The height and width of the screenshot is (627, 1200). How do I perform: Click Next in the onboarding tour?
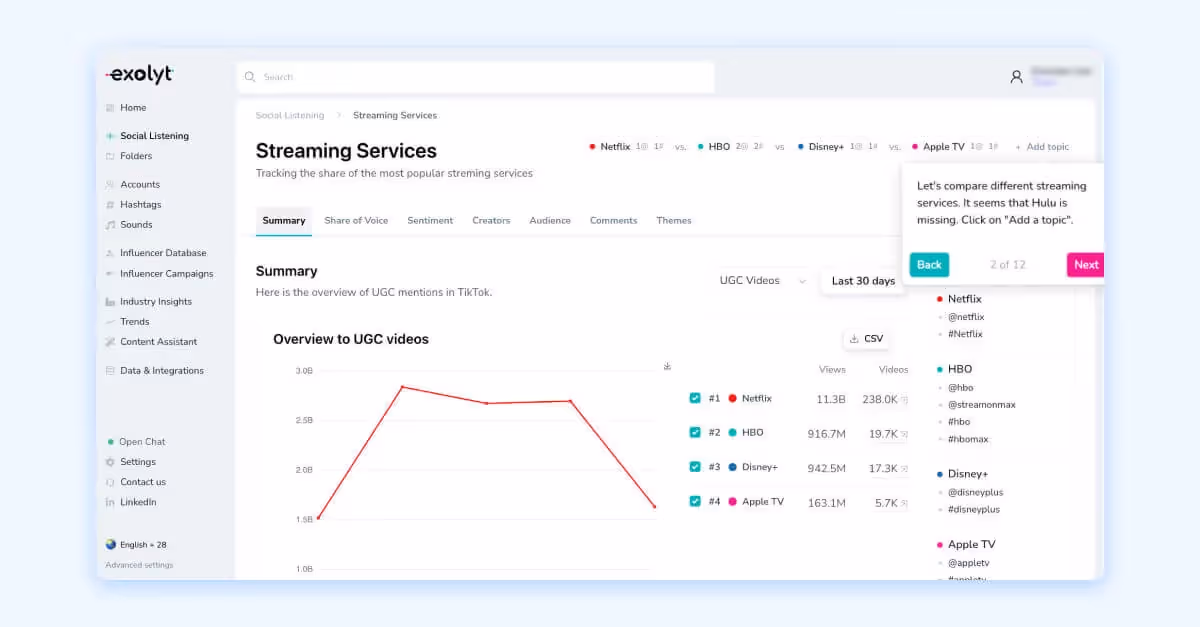coord(1085,265)
